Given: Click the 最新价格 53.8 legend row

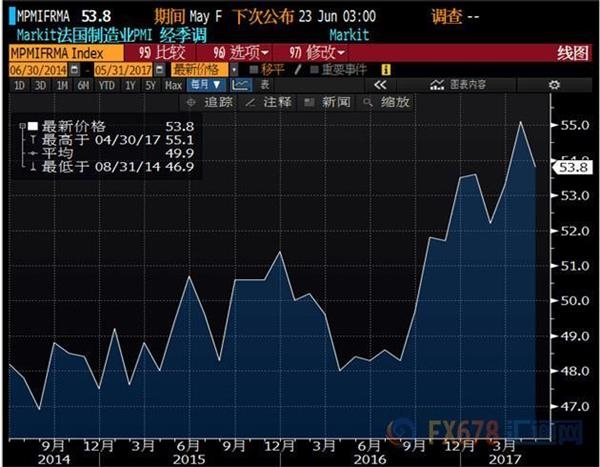Looking at the screenshot, I should (x=112, y=126).
